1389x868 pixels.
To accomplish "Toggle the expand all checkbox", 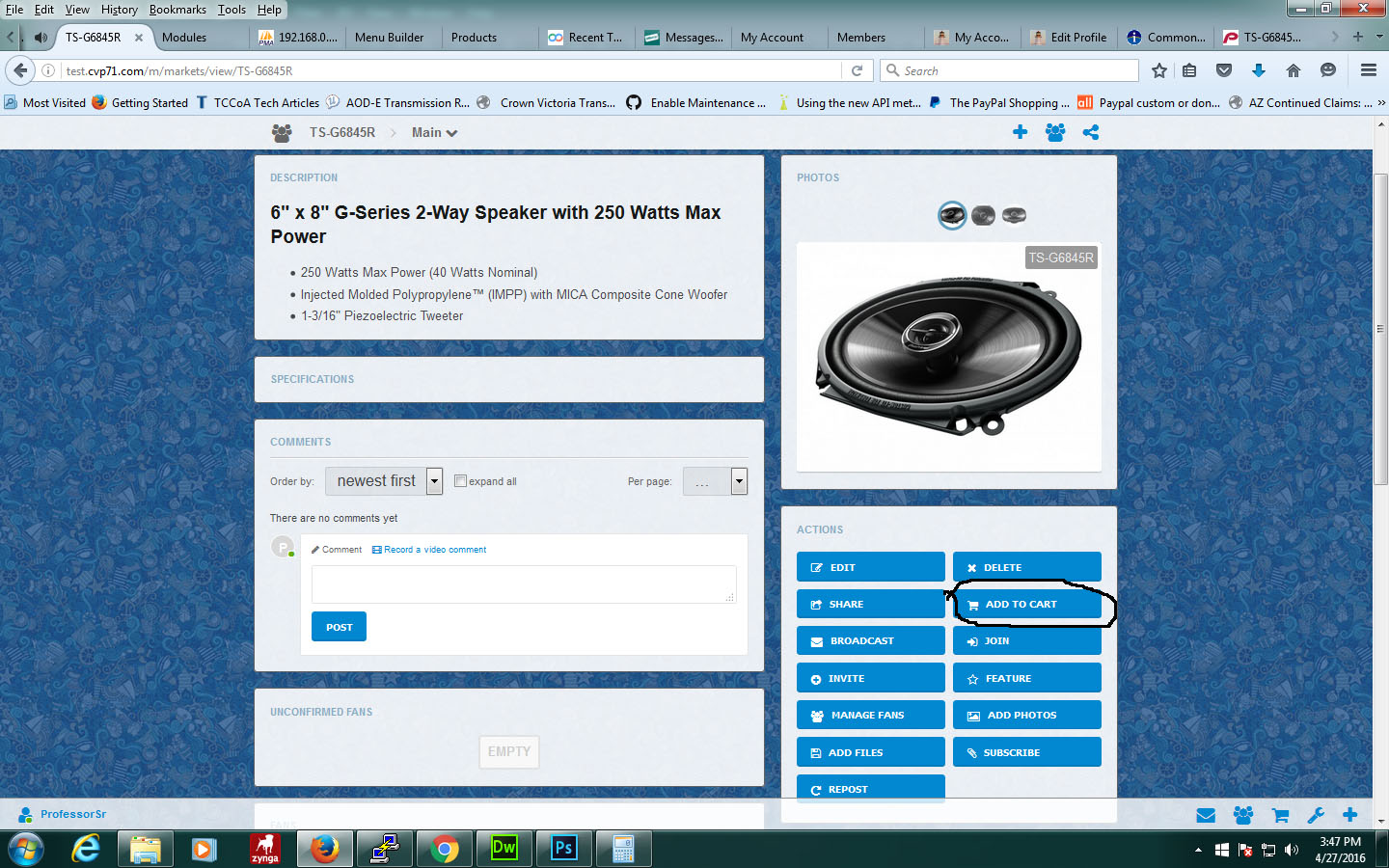I will 460,480.
